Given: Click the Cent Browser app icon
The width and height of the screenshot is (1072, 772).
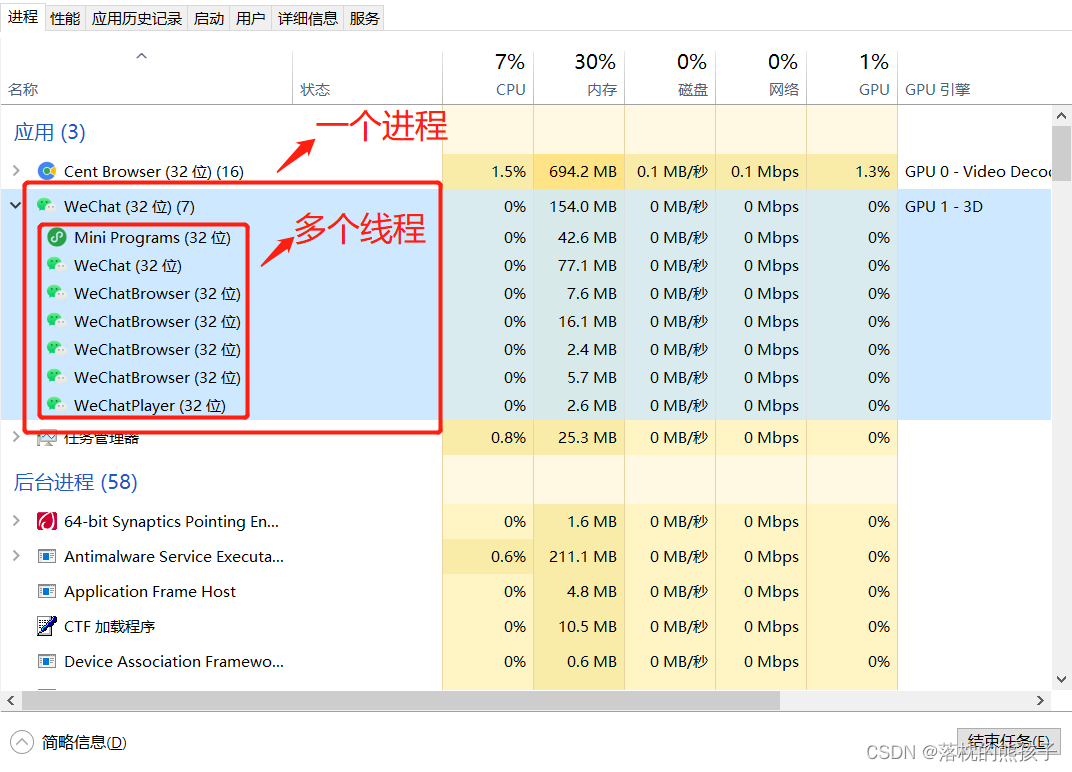Looking at the screenshot, I should (46, 171).
